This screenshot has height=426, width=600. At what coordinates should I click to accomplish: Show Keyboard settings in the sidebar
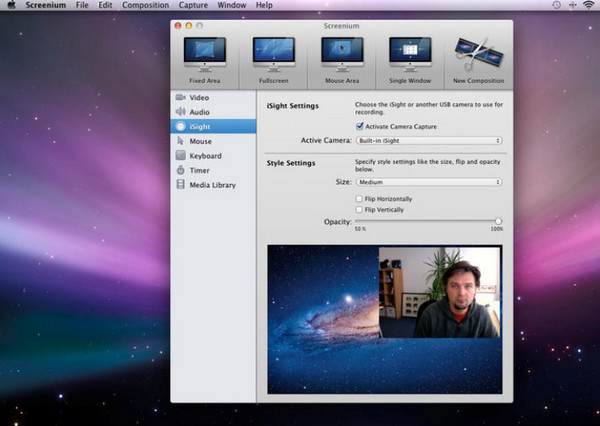click(205, 156)
